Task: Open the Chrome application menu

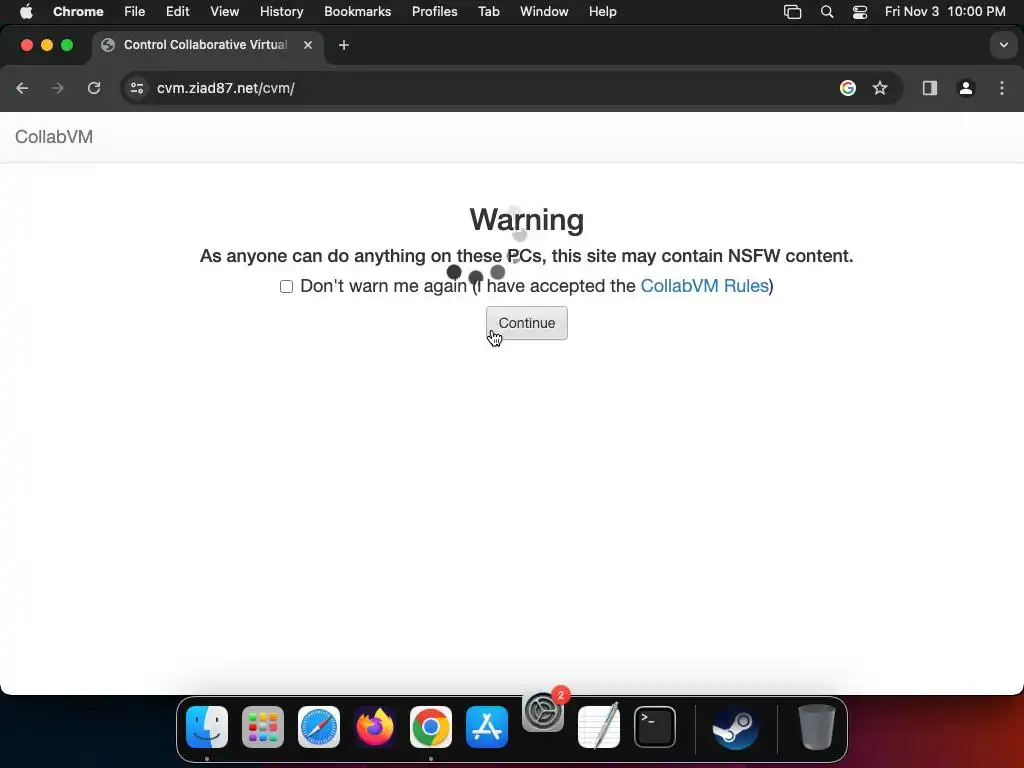Action: click(78, 12)
